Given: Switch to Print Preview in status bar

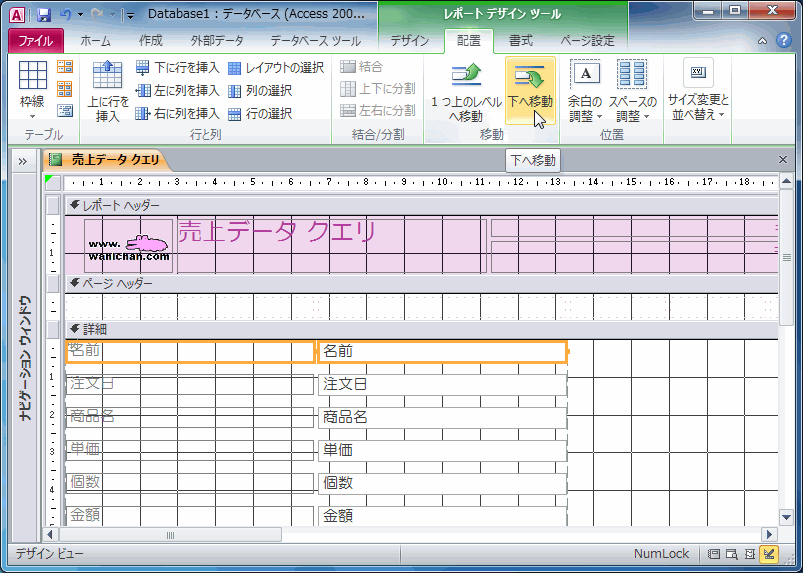Looking at the screenshot, I should [732, 554].
